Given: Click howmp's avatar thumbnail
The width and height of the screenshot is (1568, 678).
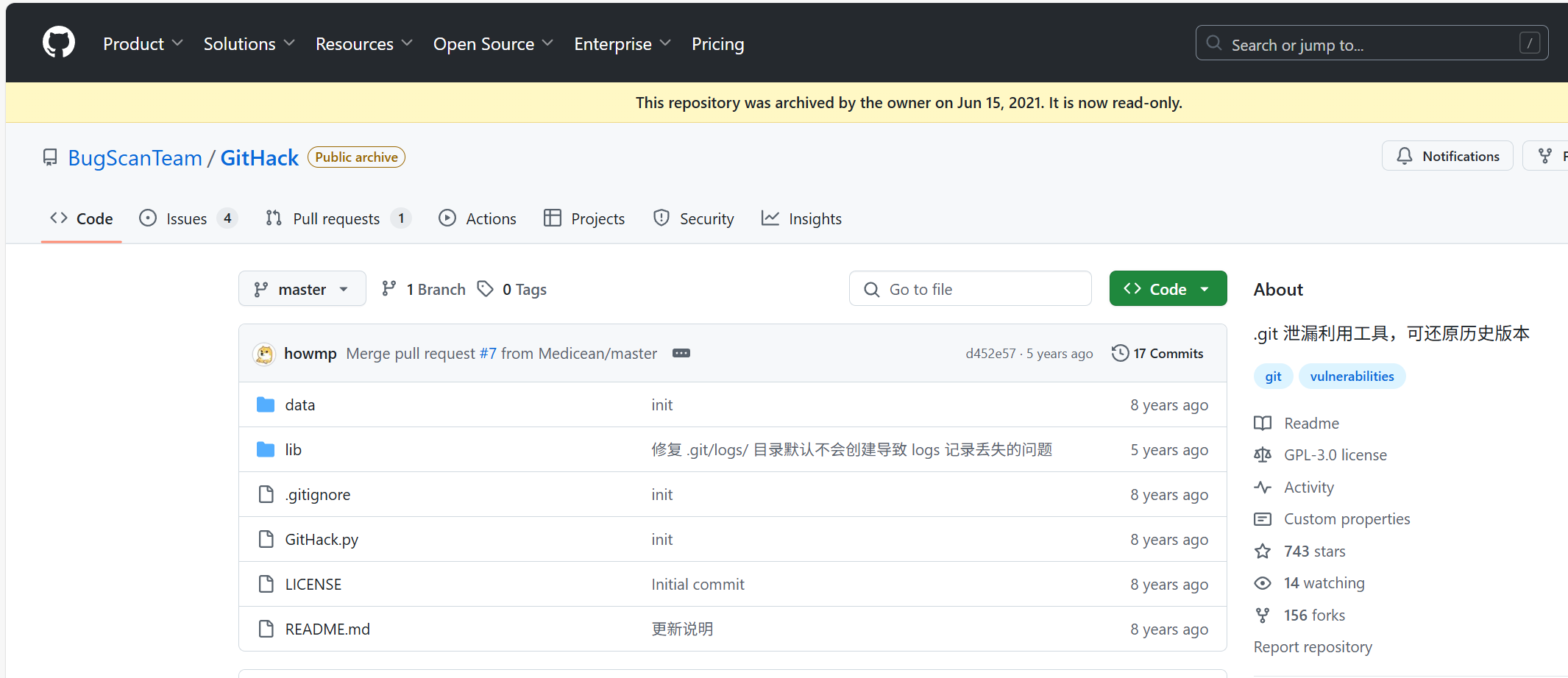Looking at the screenshot, I should [x=264, y=354].
